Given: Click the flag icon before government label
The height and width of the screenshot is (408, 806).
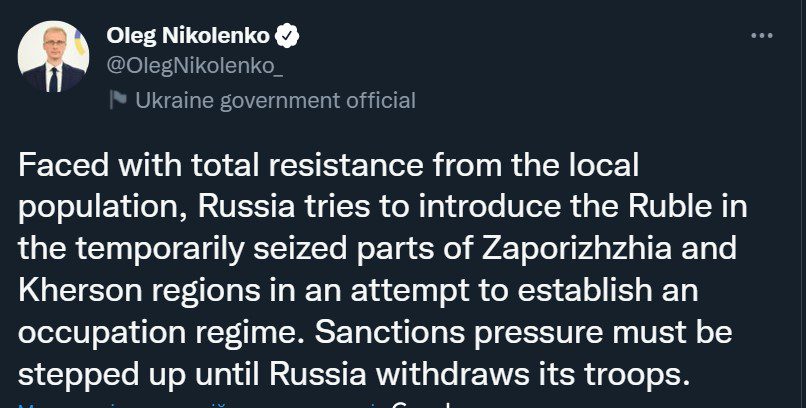Looking at the screenshot, I should tap(118, 100).
